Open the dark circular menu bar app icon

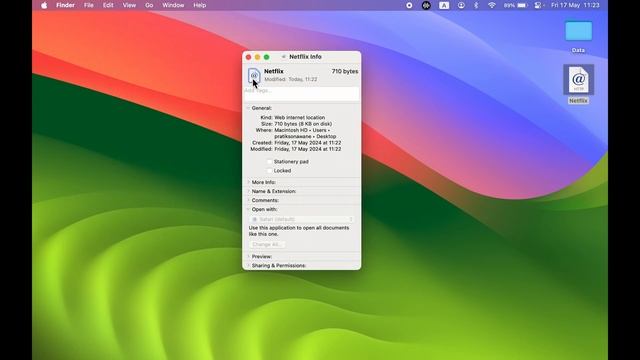426,5
